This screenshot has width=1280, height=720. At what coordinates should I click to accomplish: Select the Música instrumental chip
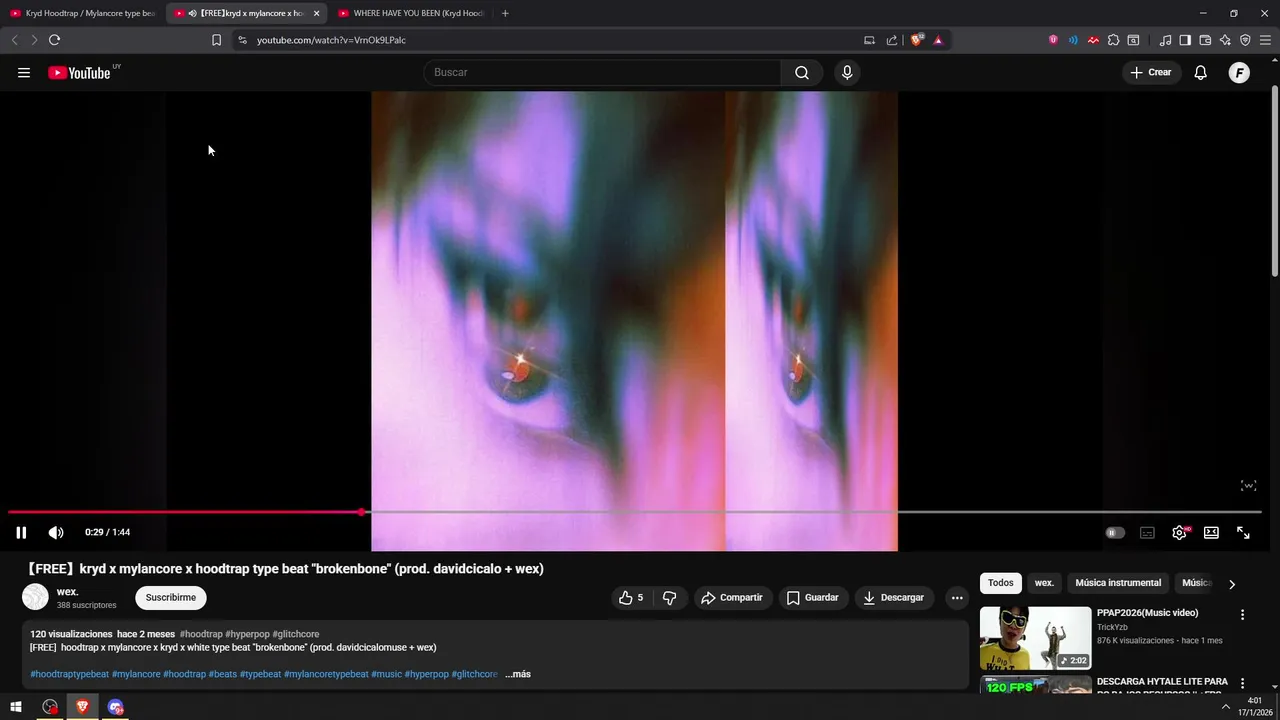tap(1118, 583)
